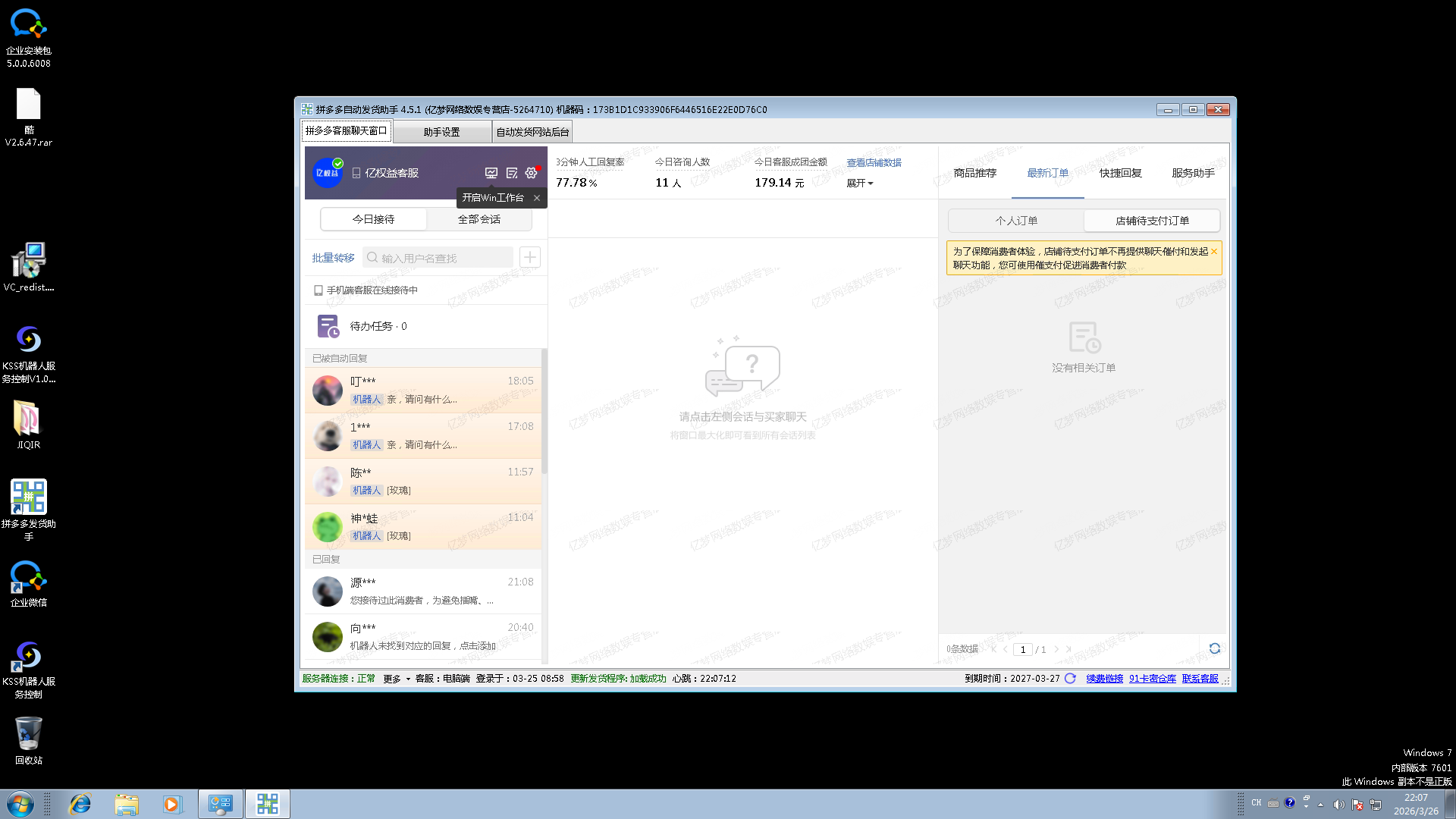Viewport: 1456px width, 819px height.
Task: Open the settings gear in chat header
Action: click(x=532, y=173)
